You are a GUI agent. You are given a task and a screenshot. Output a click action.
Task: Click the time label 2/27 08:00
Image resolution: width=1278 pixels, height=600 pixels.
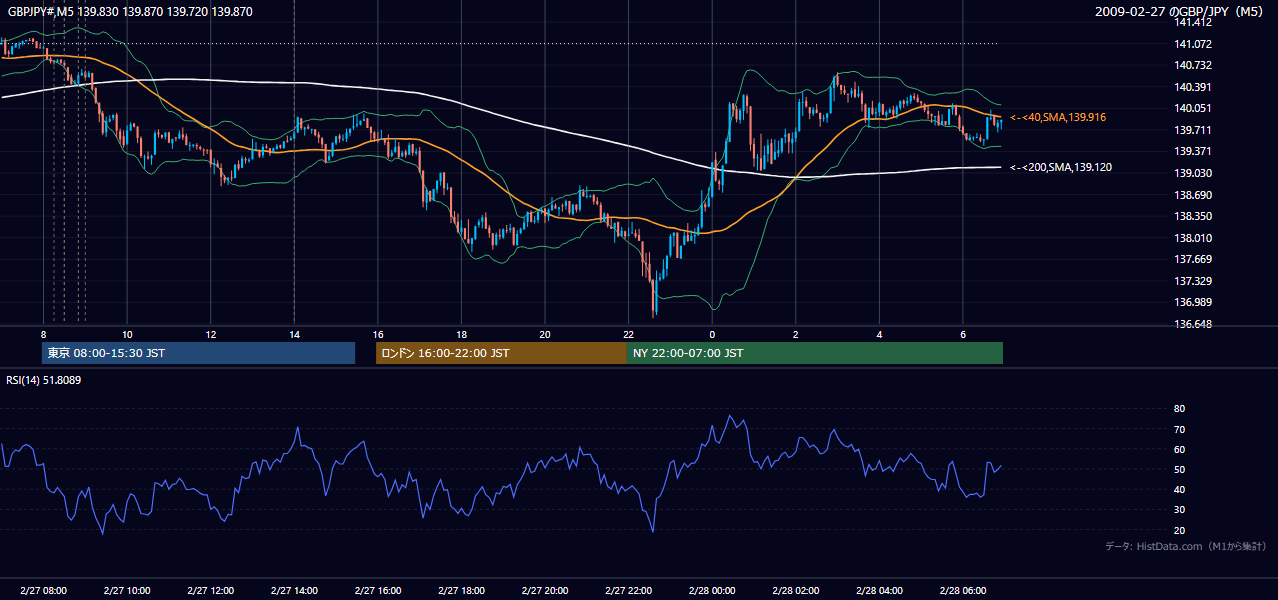tap(43, 591)
